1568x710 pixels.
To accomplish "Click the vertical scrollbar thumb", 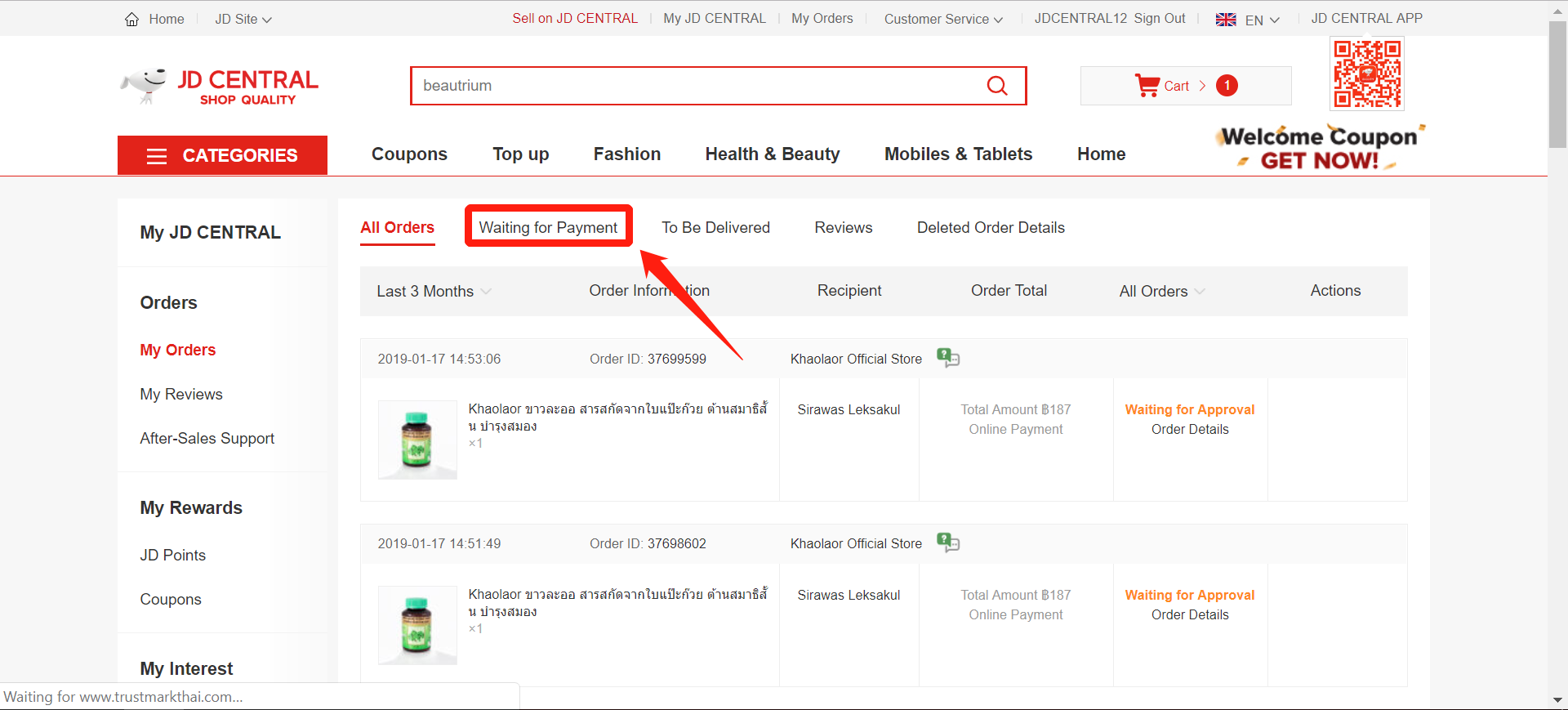I will [x=1557, y=84].
